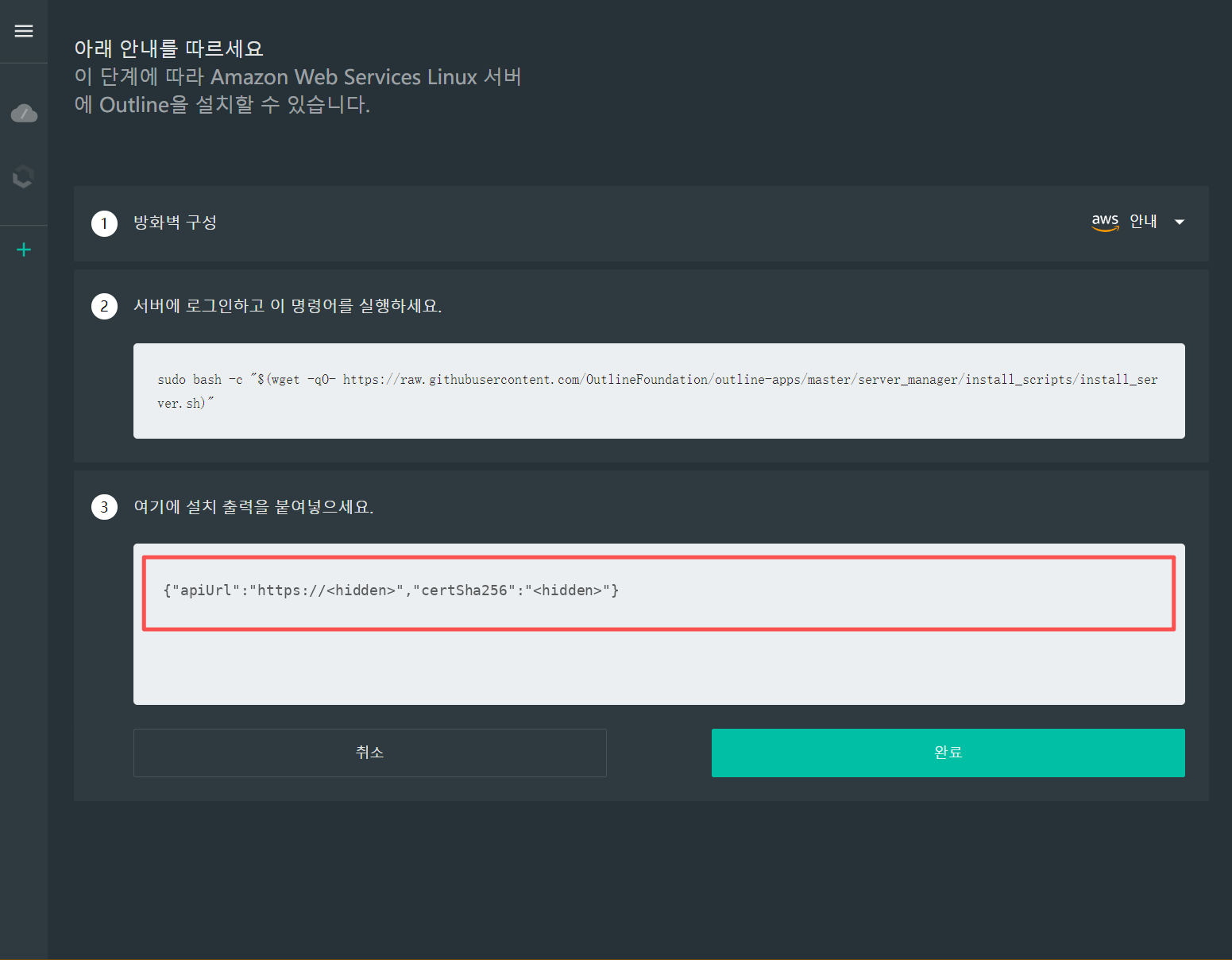Select the Outline hexagon server icon
Image resolution: width=1232 pixels, height=960 pixels.
tap(24, 176)
